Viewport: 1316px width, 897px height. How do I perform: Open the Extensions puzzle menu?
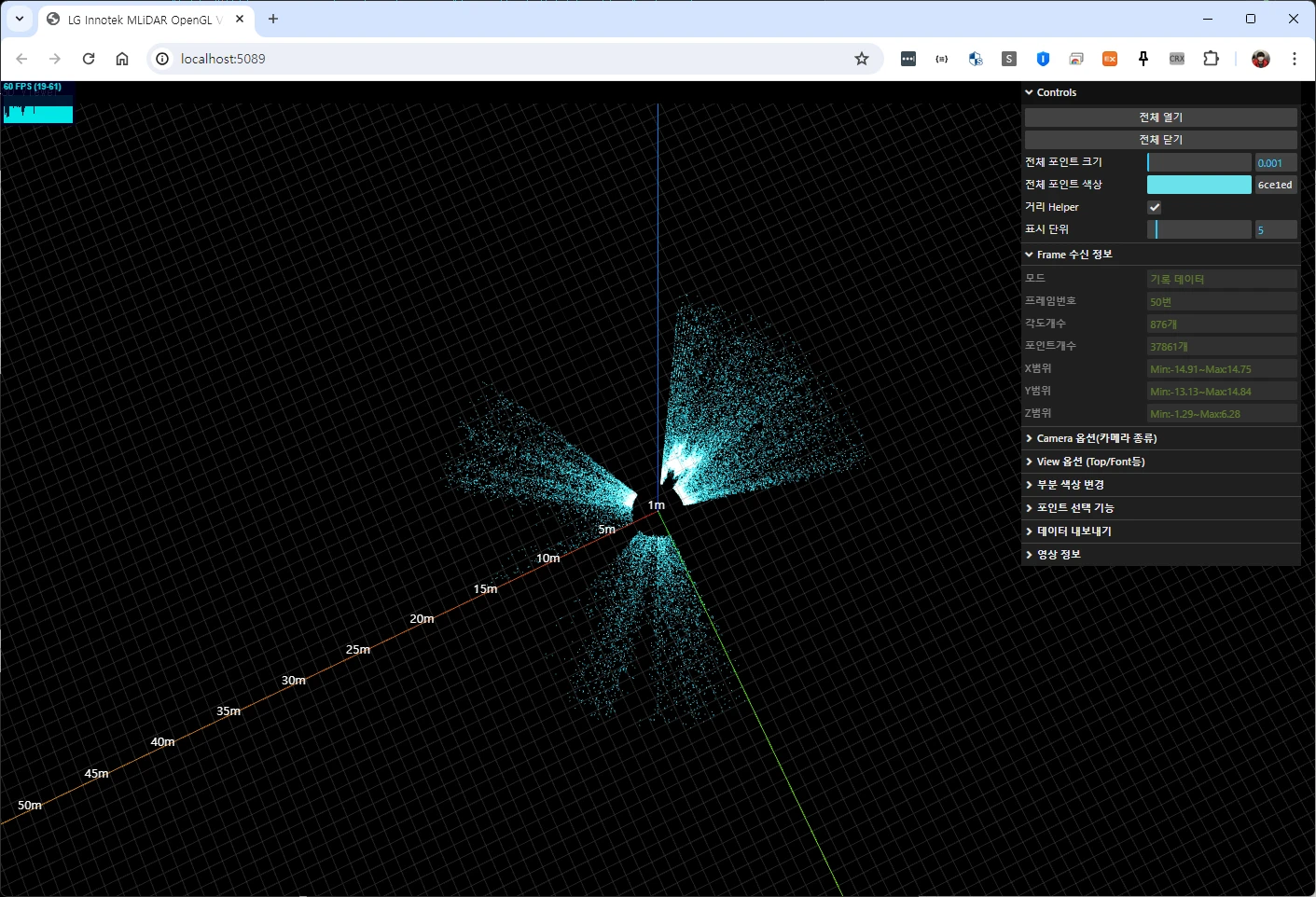[1211, 59]
